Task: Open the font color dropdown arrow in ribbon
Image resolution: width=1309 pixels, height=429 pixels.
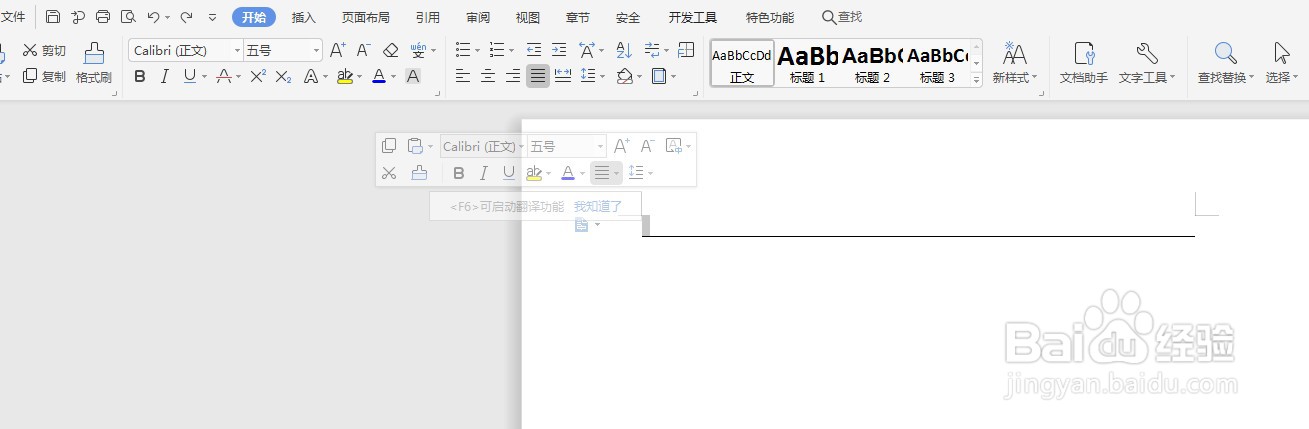Action: (x=393, y=76)
